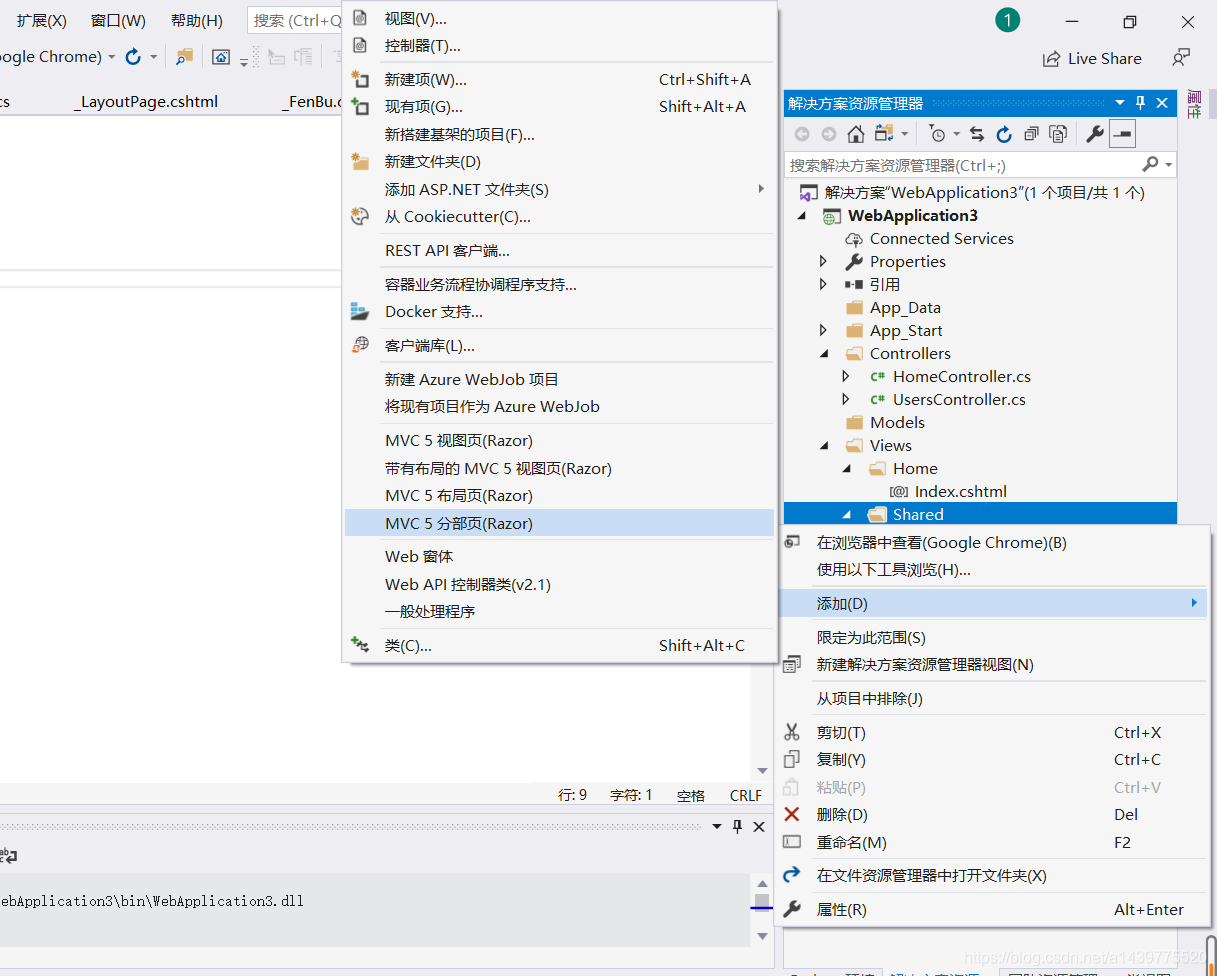The height and width of the screenshot is (976, 1217).
Task: Click the Live Share button
Action: 1092,59
